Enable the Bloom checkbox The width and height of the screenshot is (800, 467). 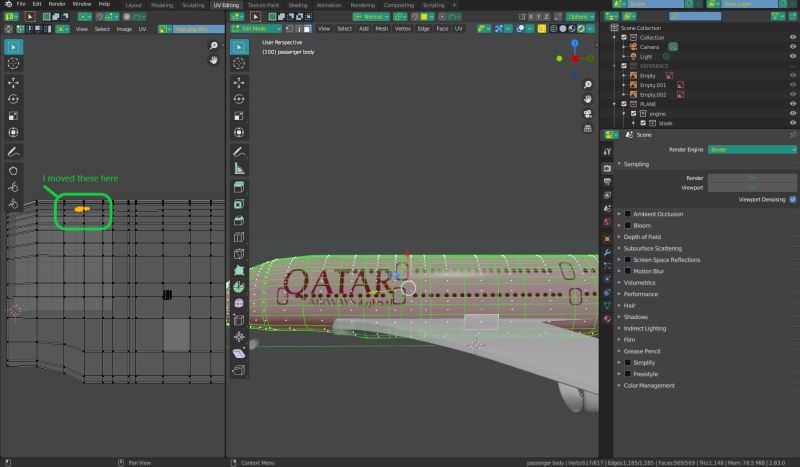(628, 225)
